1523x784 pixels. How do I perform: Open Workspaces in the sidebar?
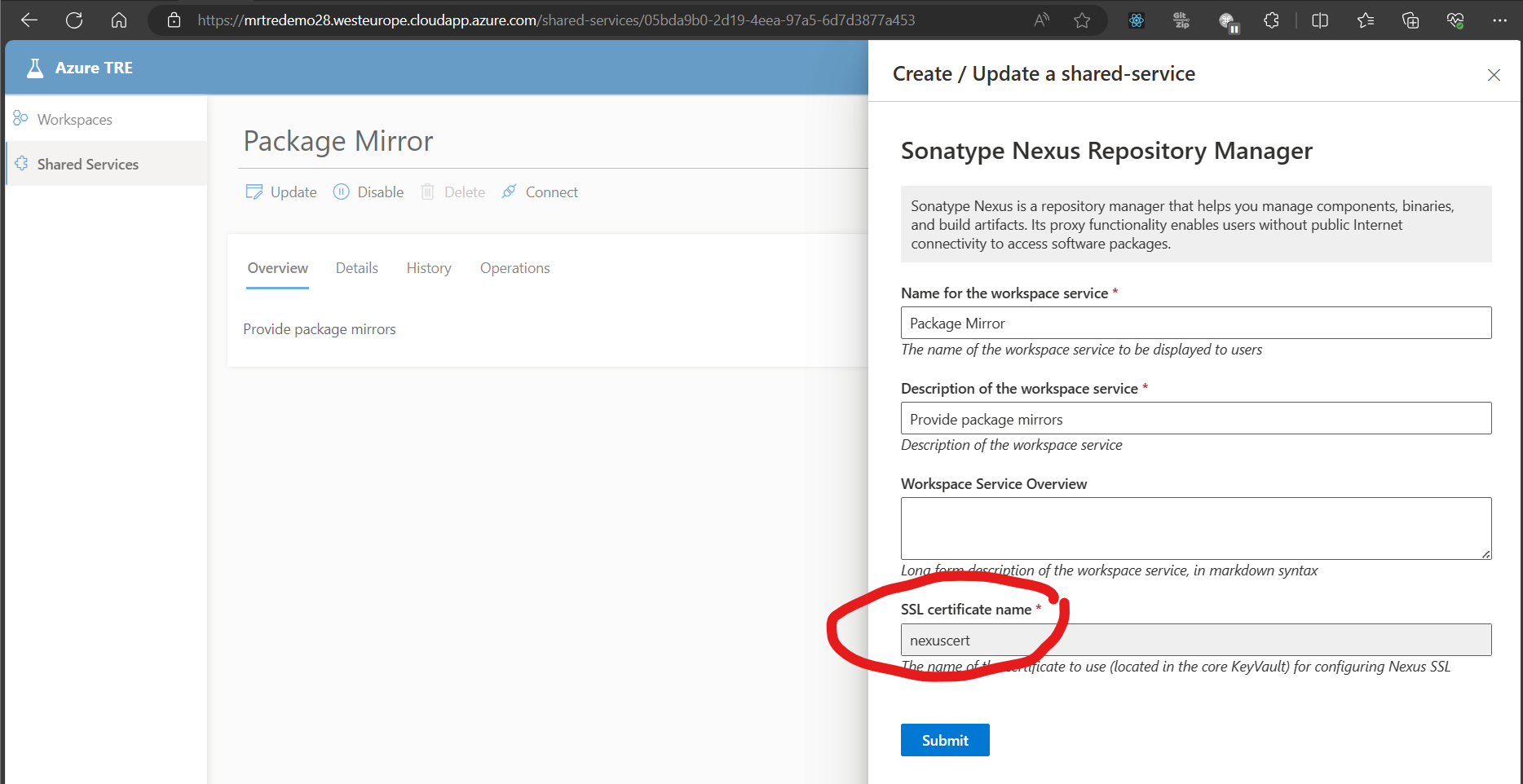pyautogui.click(x=106, y=119)
